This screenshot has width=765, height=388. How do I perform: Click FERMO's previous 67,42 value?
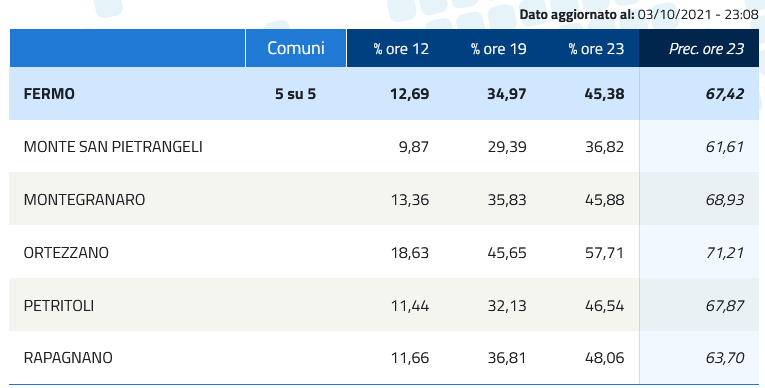725,94
